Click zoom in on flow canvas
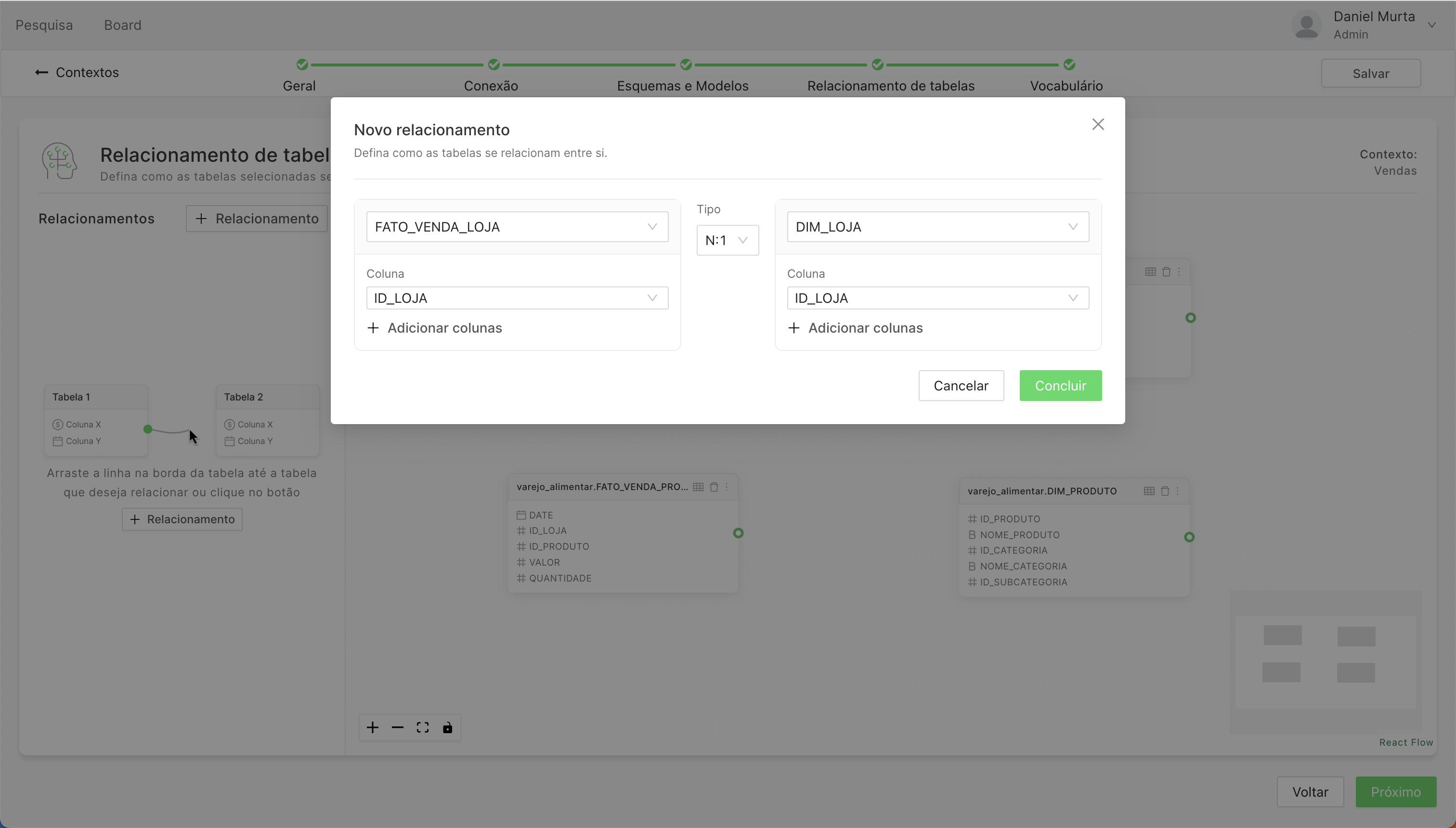The height and width of the screenshot is (828, 1456). point(373,727)
